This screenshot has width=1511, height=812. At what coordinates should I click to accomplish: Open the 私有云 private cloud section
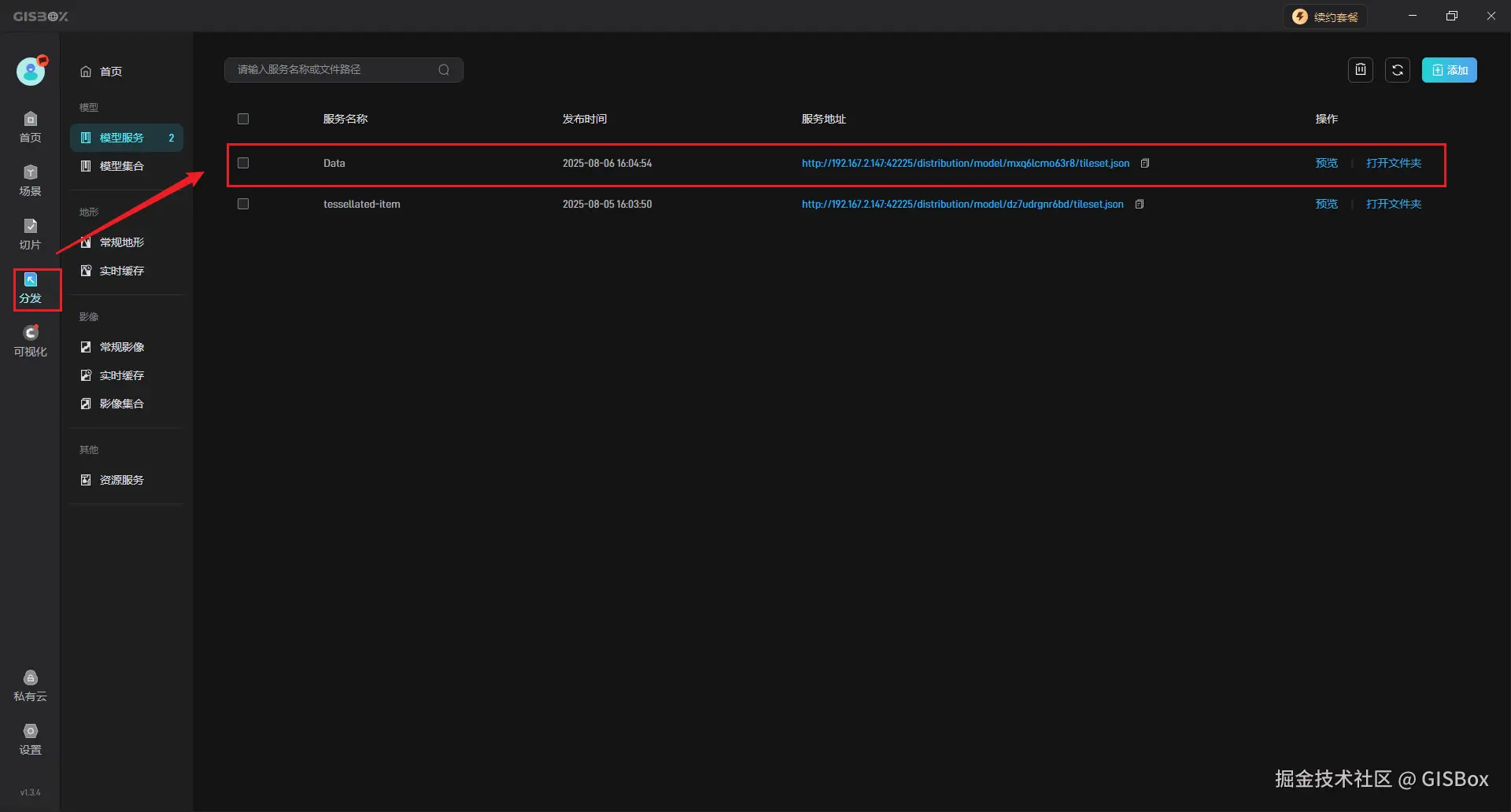(x=30, y=686)
